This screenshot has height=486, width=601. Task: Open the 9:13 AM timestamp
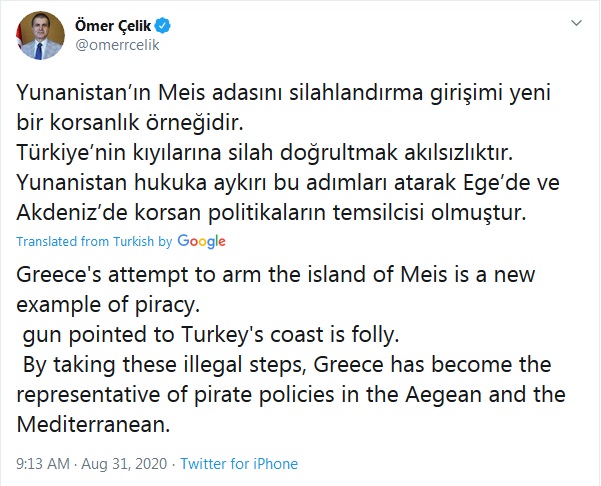(40, 464)
